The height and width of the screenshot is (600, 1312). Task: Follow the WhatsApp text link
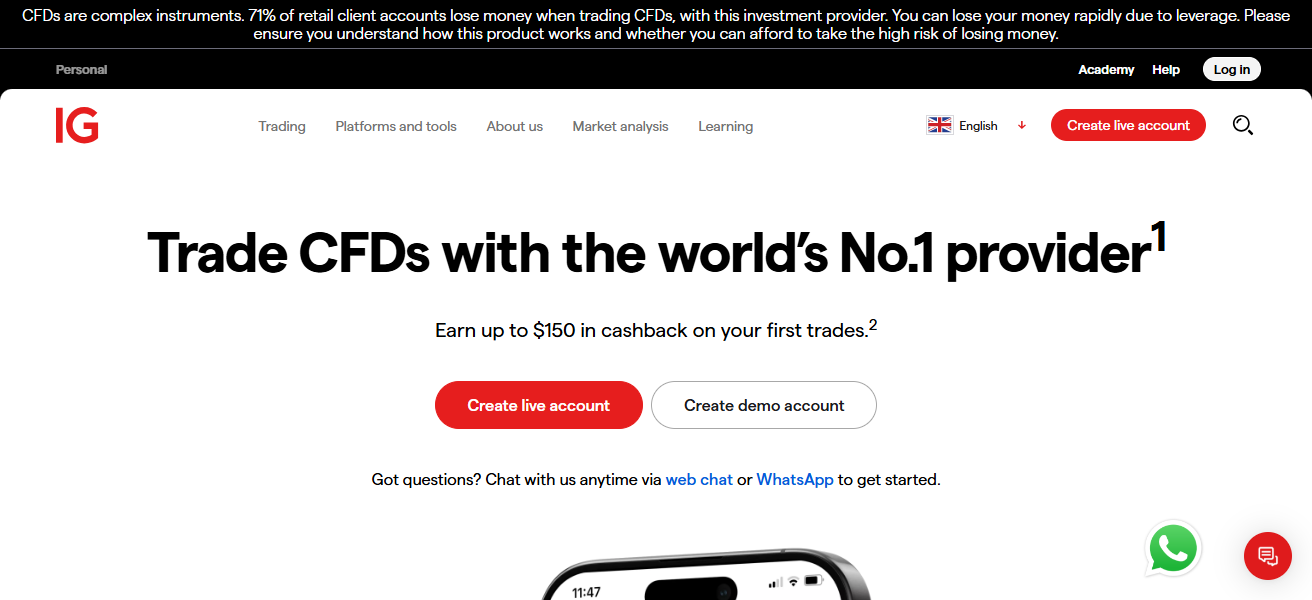[x=795, y=479]
